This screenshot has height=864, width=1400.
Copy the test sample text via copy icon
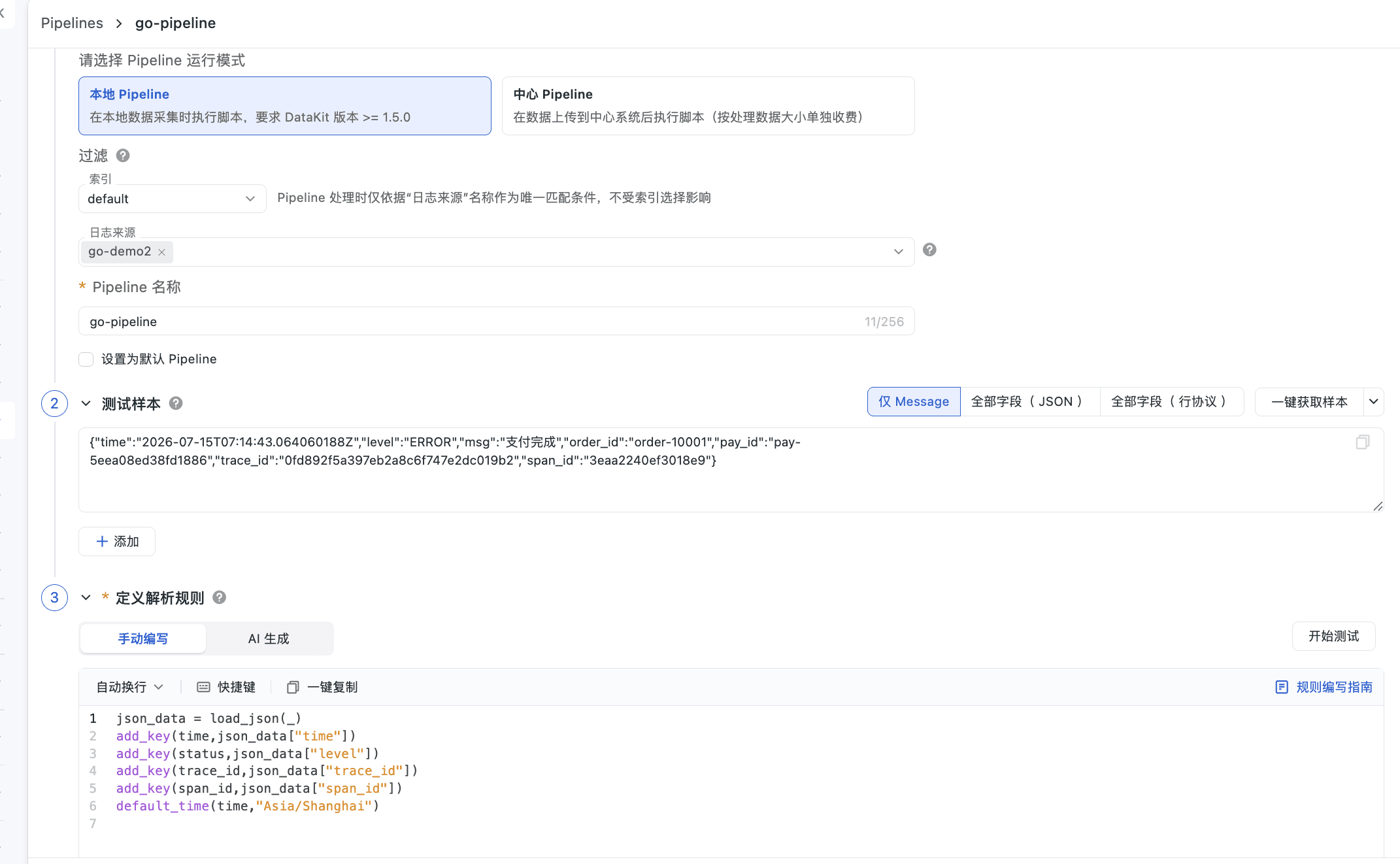1363,442
